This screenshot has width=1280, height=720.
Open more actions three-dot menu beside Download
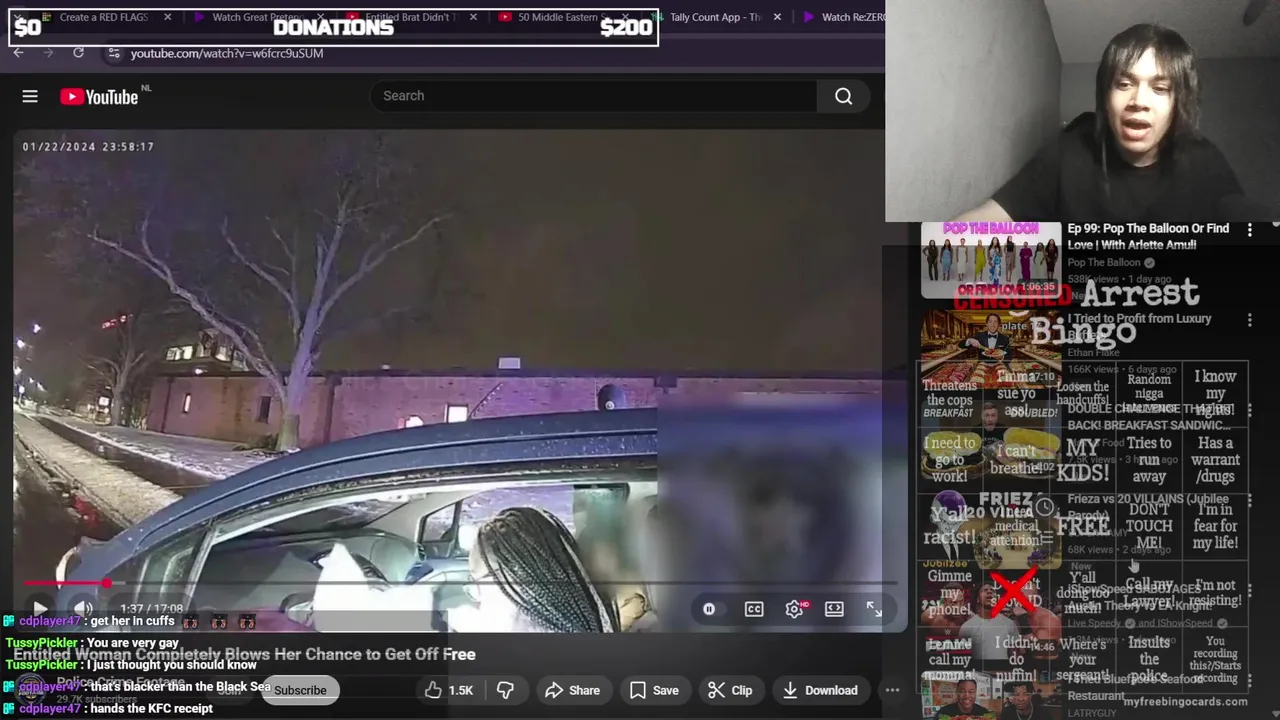pyautogui.click(x=892, y=690)
